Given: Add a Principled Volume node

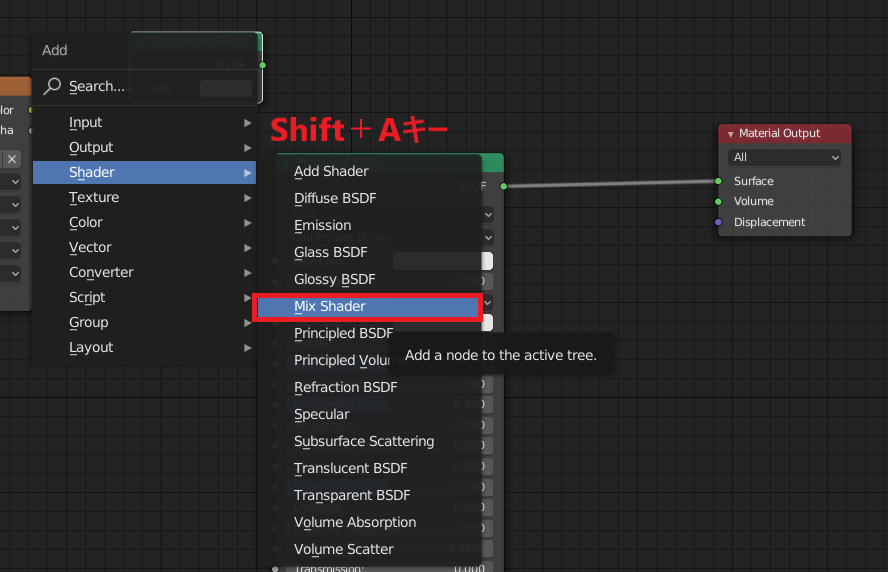Looking at the screenshot, I should coord(331,360).
